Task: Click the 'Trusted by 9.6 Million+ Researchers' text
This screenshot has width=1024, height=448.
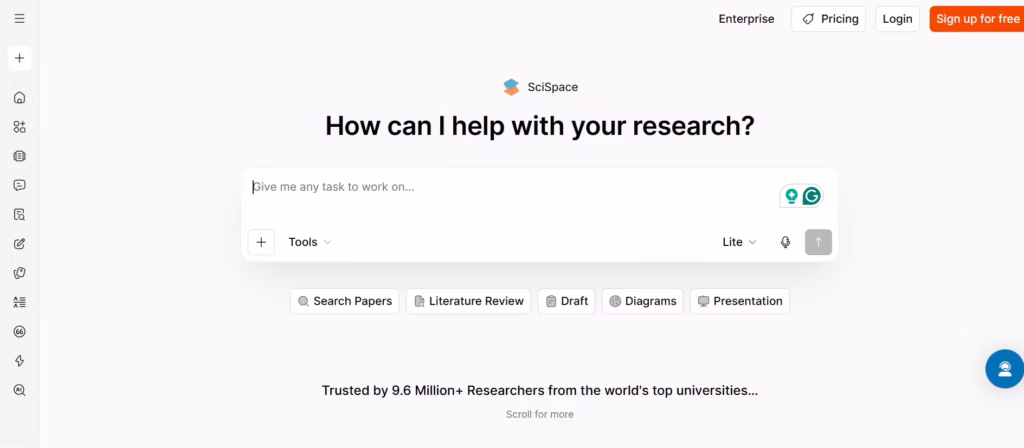Action: tap(539, 391)
